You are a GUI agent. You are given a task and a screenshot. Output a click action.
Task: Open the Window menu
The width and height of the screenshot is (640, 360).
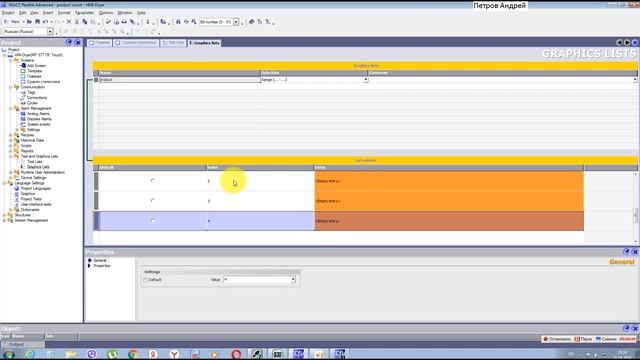click(x=125, y=13)
